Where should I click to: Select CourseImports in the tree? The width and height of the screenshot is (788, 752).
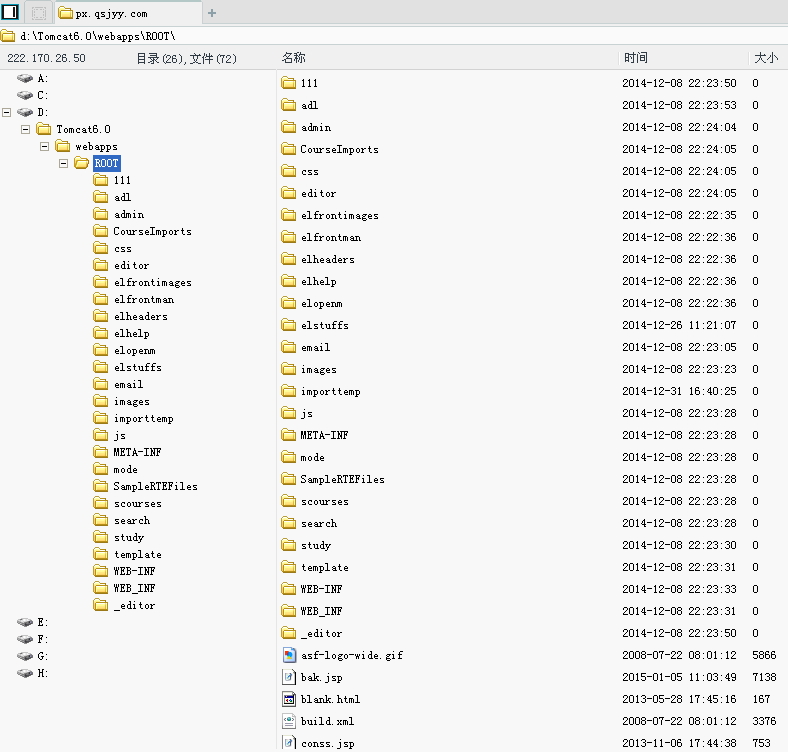tap(152, 231)
